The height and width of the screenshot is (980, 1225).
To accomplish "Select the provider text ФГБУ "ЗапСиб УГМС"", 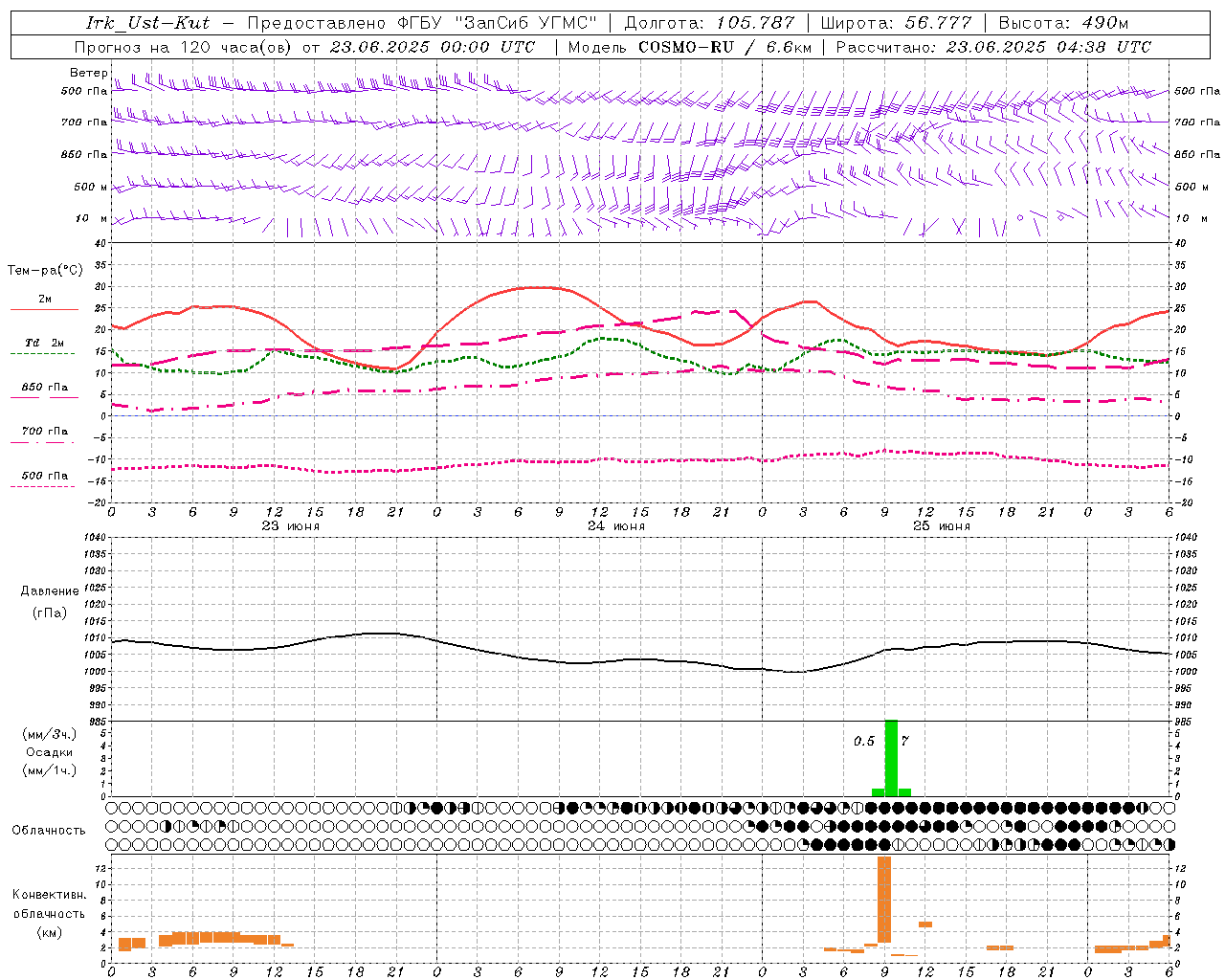I will 498,23.
